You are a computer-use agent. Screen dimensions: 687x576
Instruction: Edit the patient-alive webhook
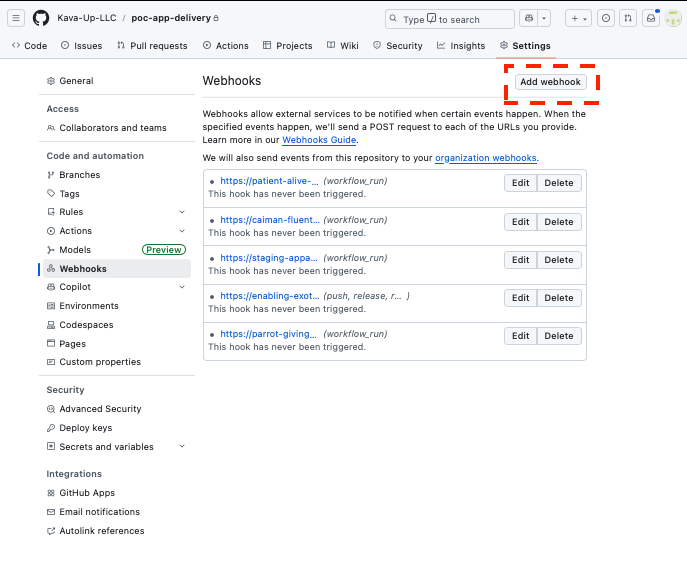(520, 183)
